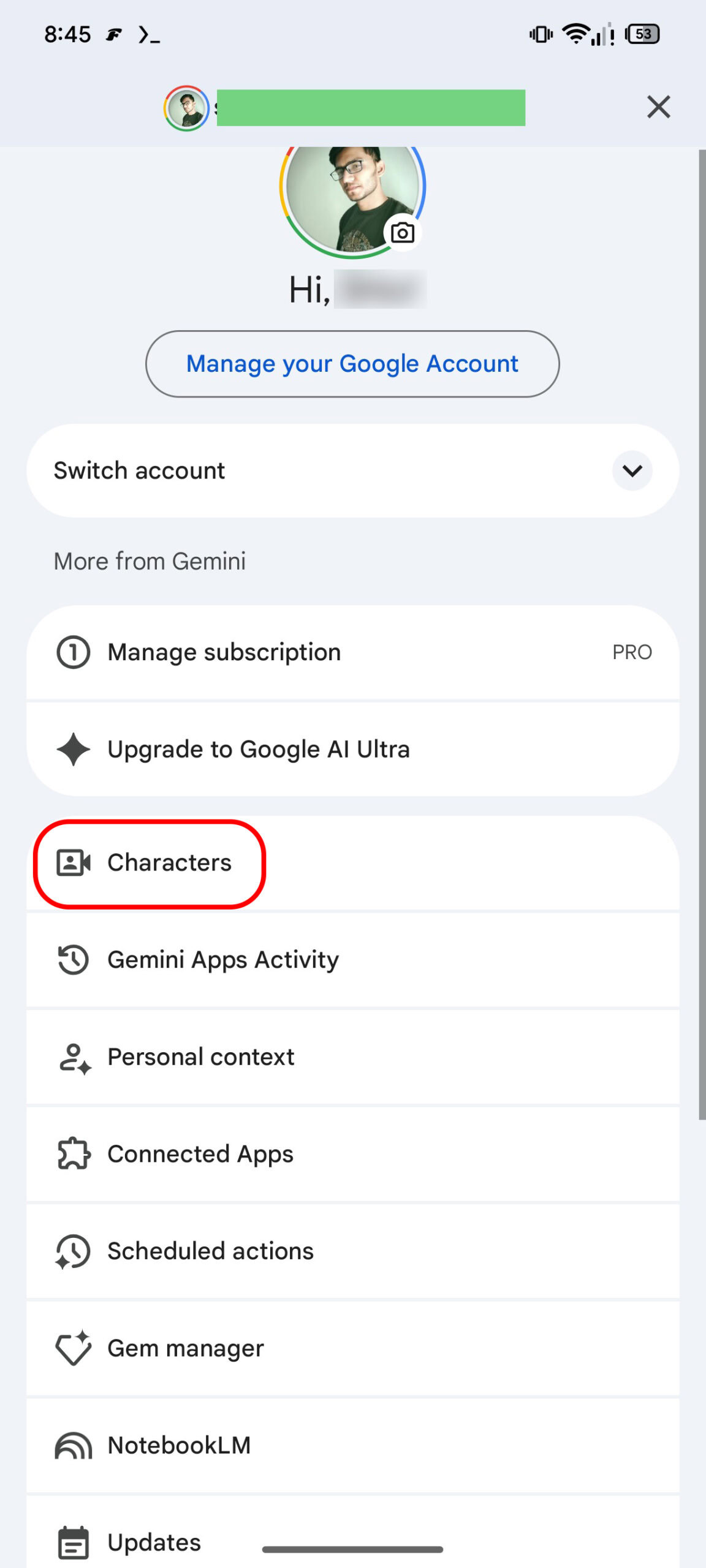The height and width of the screenshot is (1568, 706).
Task: Tap the battery indicator showing 53
Action: (x=643, y=35)
